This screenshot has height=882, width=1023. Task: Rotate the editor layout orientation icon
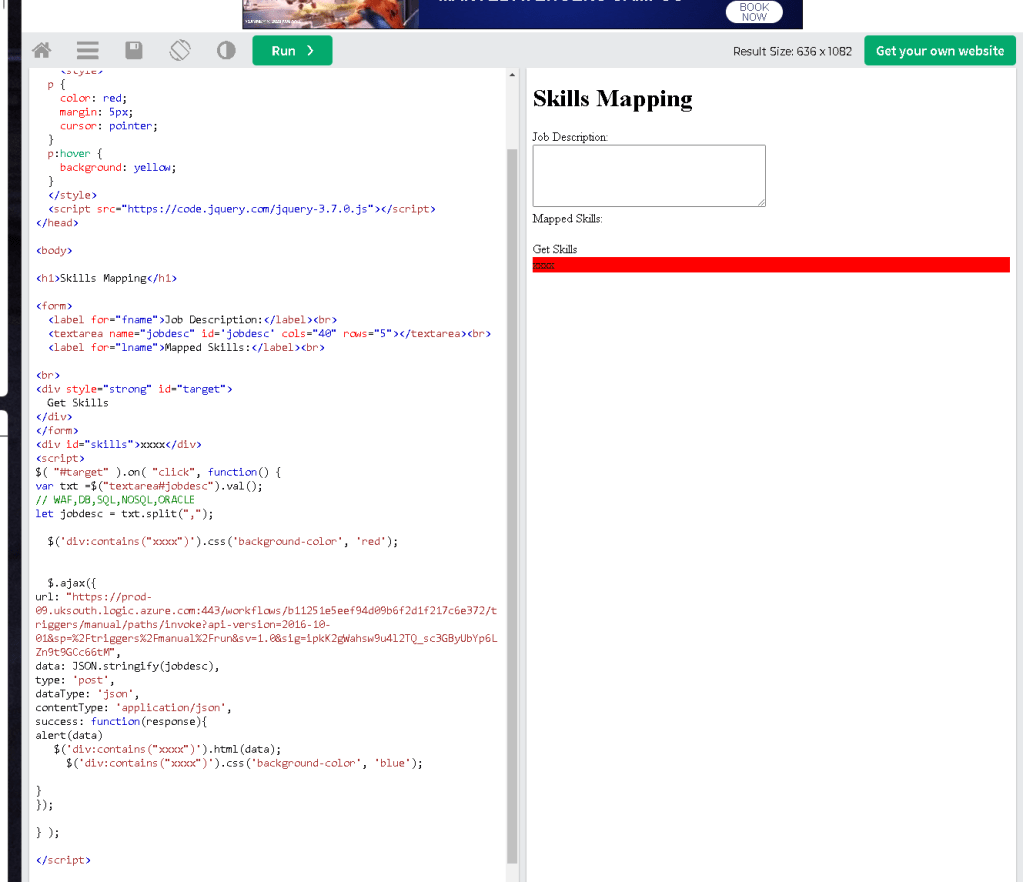tap(180, 50)
